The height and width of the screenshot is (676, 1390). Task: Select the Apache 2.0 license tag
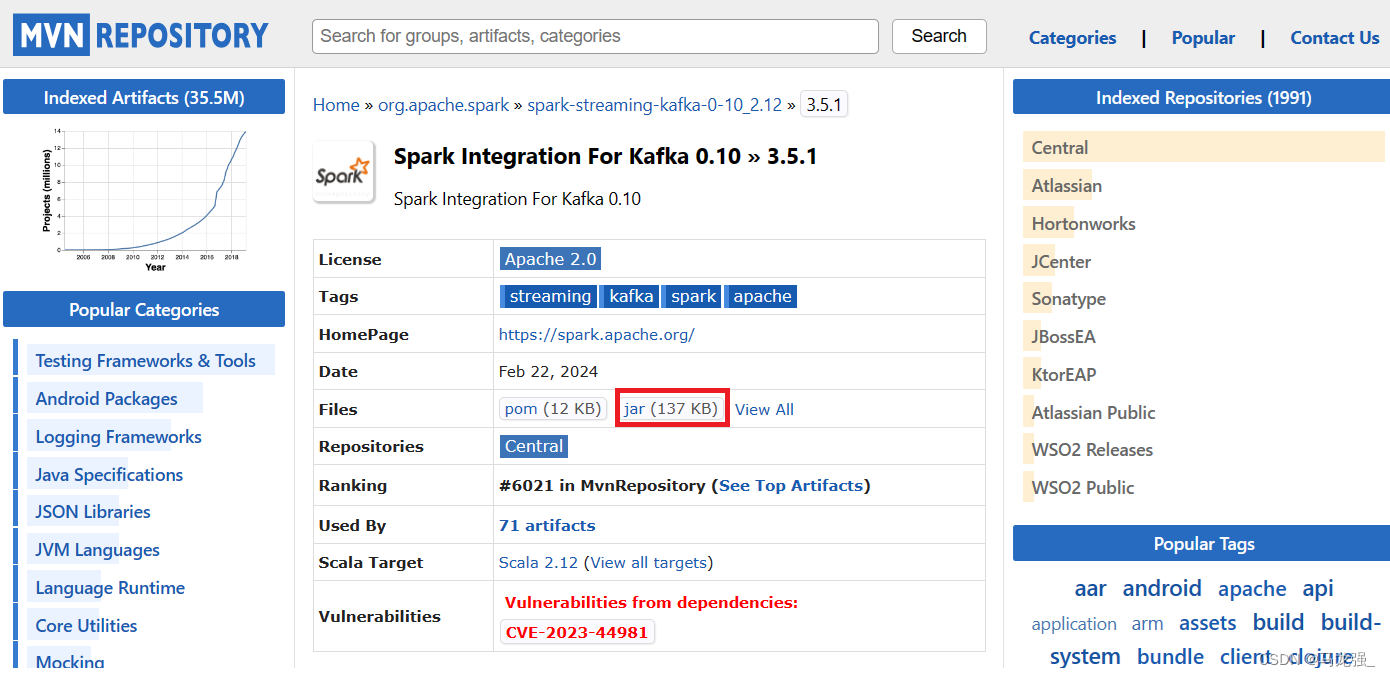(550, 259)
